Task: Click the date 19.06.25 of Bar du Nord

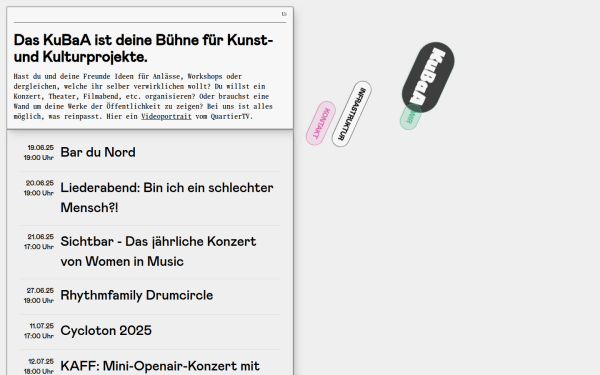Action: [41, 148]
